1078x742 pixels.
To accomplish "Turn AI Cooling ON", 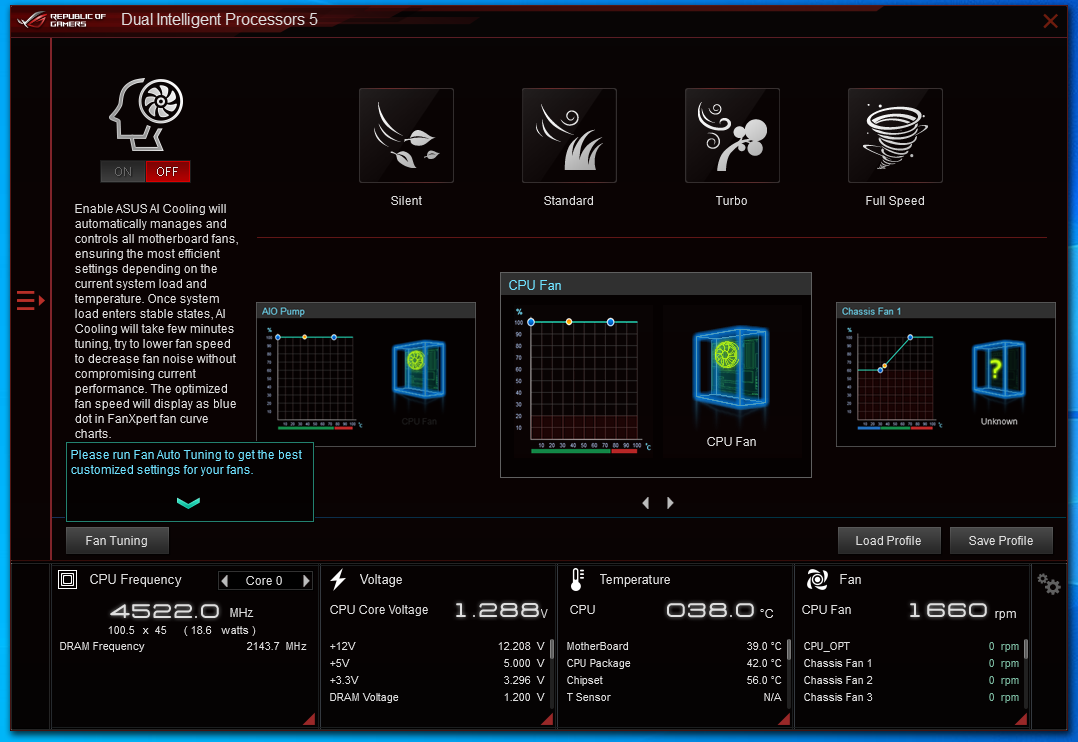I will (x=123, y=171).
